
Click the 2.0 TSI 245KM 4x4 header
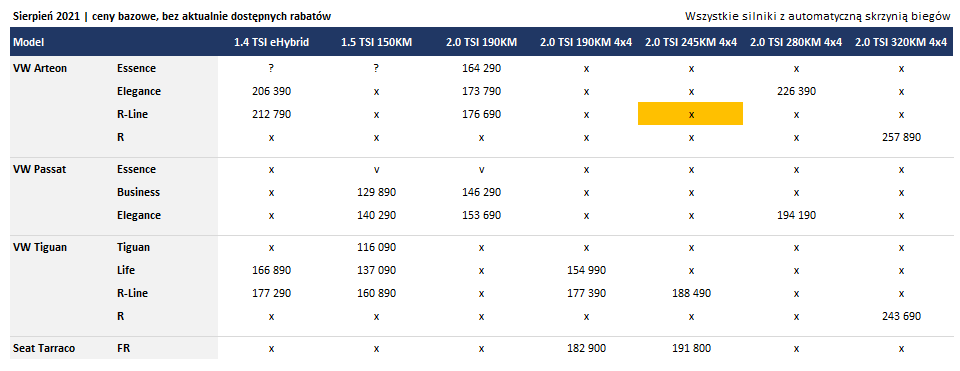(691, 42)
